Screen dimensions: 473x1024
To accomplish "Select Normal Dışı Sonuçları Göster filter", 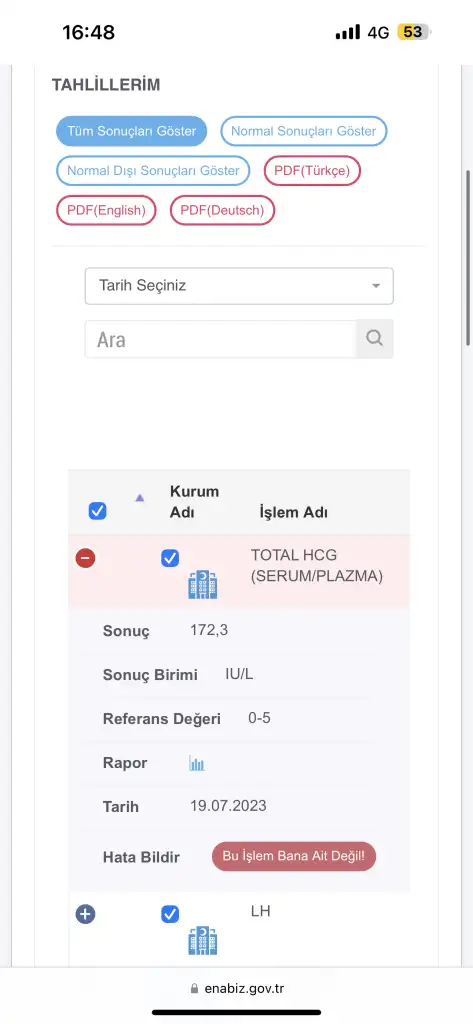I will 153,171.
